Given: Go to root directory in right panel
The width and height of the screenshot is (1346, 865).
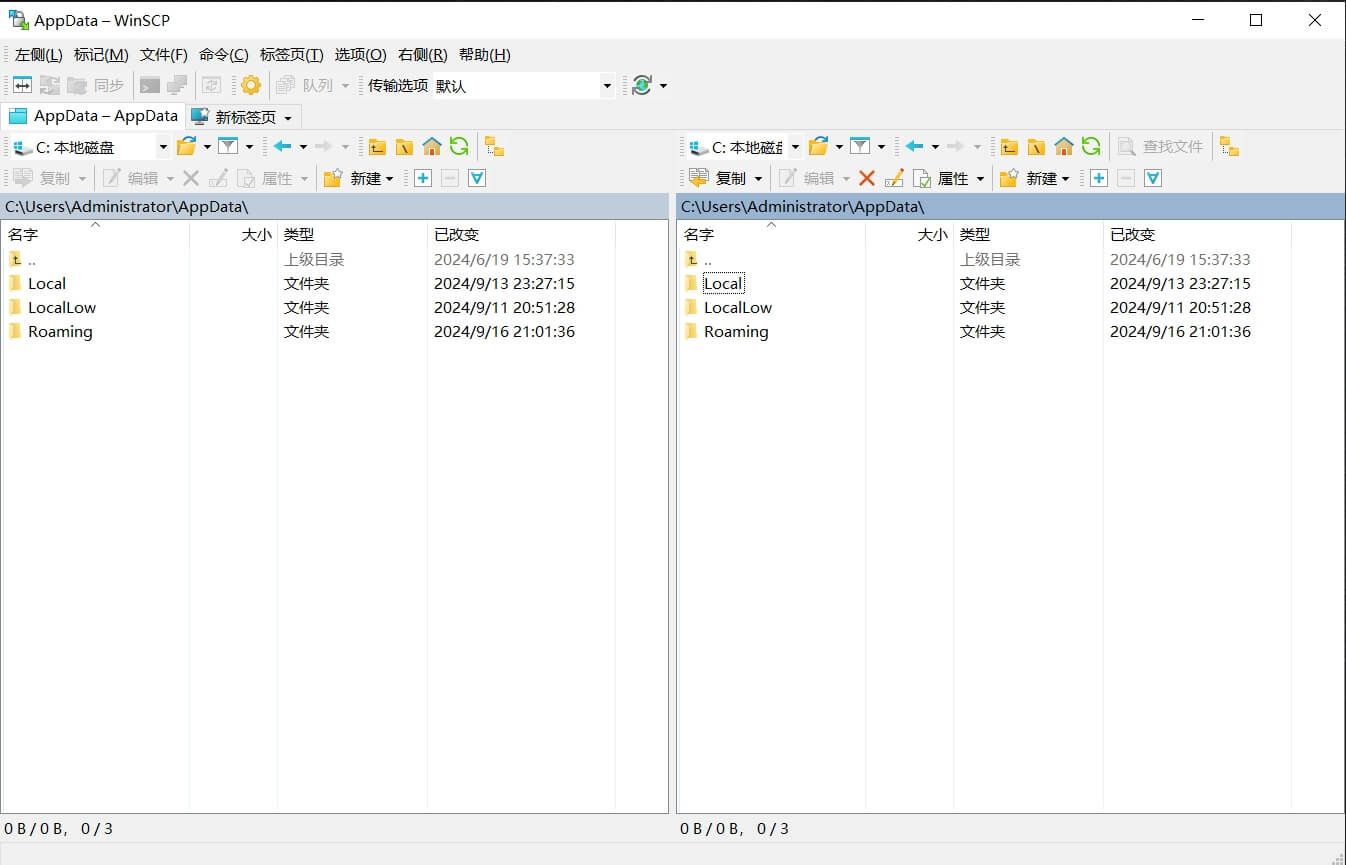Looking at the screenshot, I should [x=1036, y=147].
